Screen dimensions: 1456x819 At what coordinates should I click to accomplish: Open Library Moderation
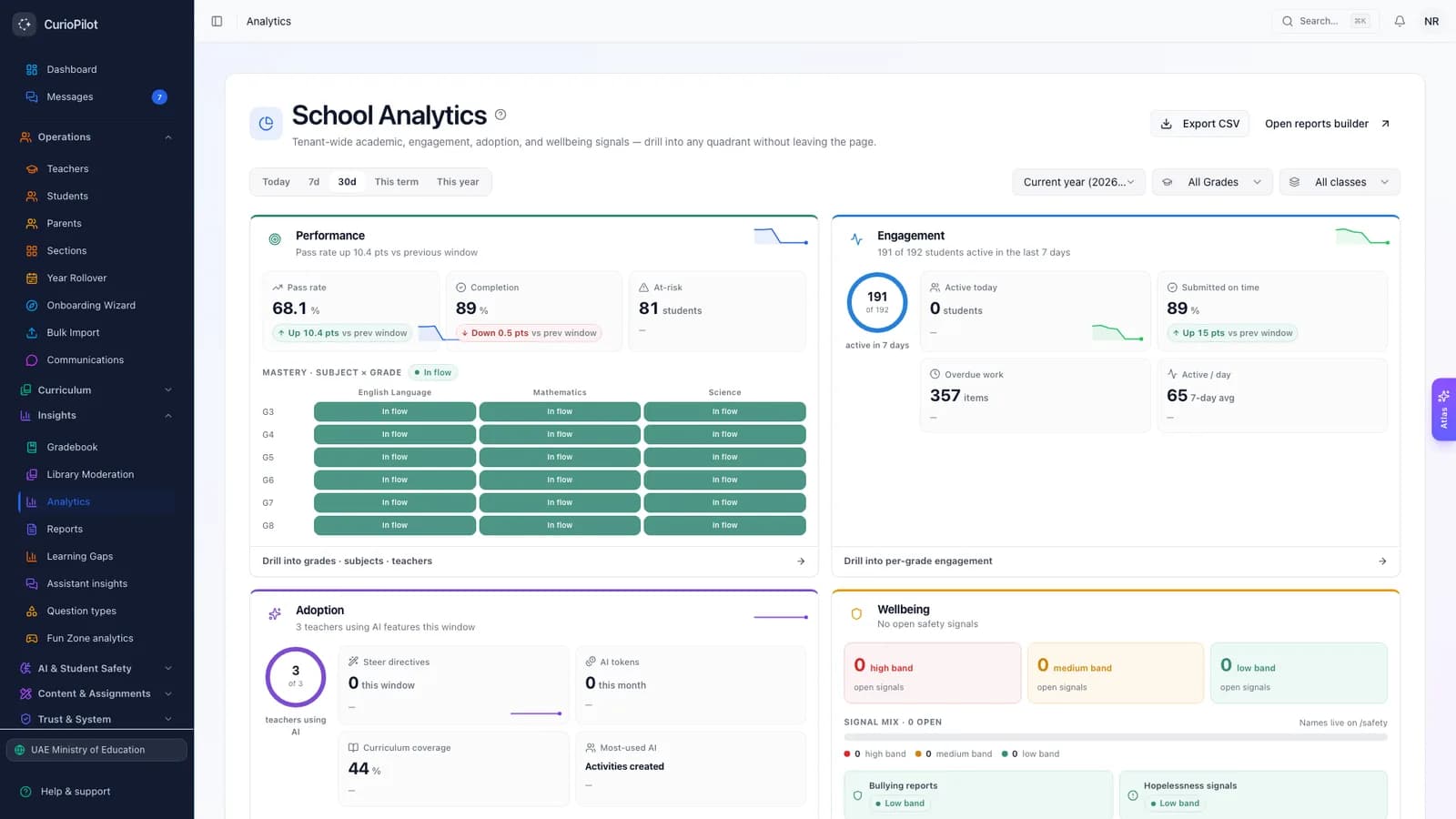coord(96,474)
